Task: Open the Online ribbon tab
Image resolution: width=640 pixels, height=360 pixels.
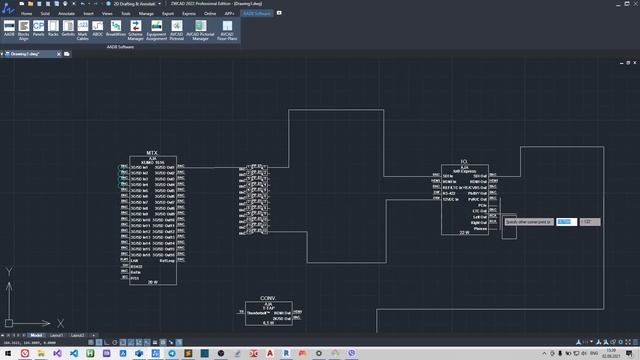Action: pyautogui.click(x=210, y=13)
